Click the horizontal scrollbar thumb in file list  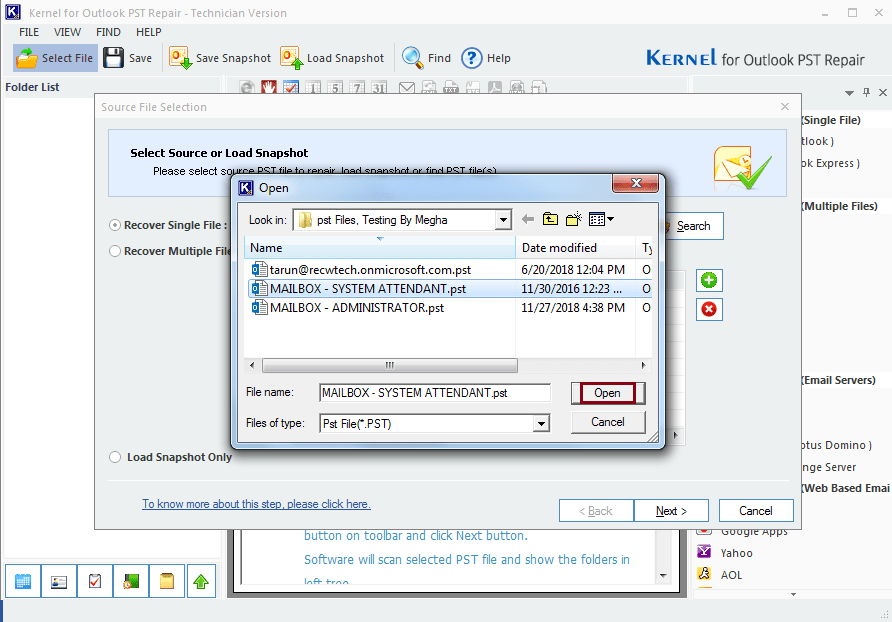390,365
